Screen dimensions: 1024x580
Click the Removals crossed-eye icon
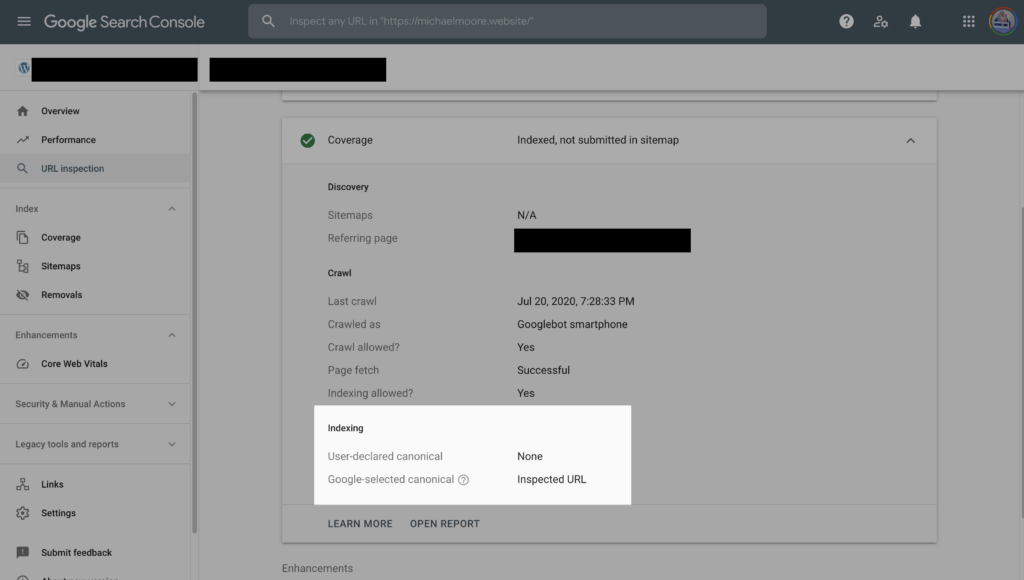point(23,295)
